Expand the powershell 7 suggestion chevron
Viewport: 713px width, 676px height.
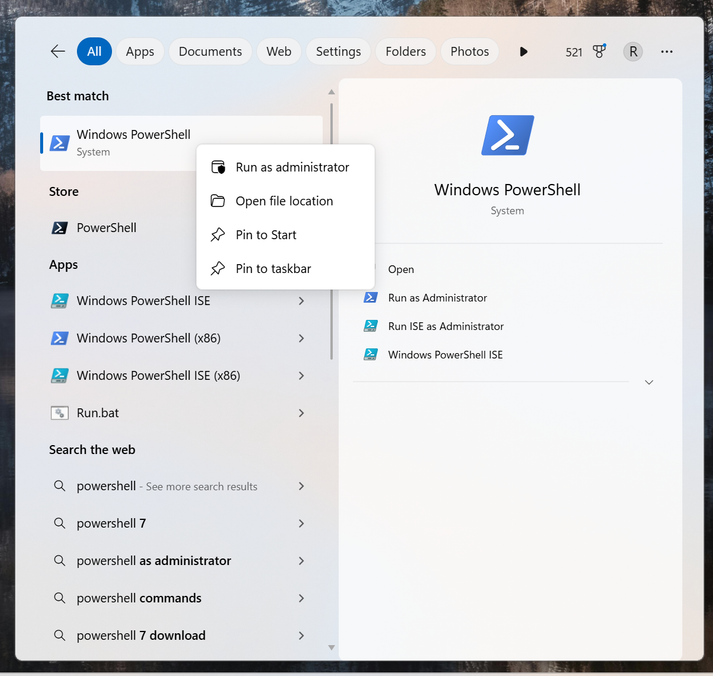pyautogui.click(x=301, y=523)
